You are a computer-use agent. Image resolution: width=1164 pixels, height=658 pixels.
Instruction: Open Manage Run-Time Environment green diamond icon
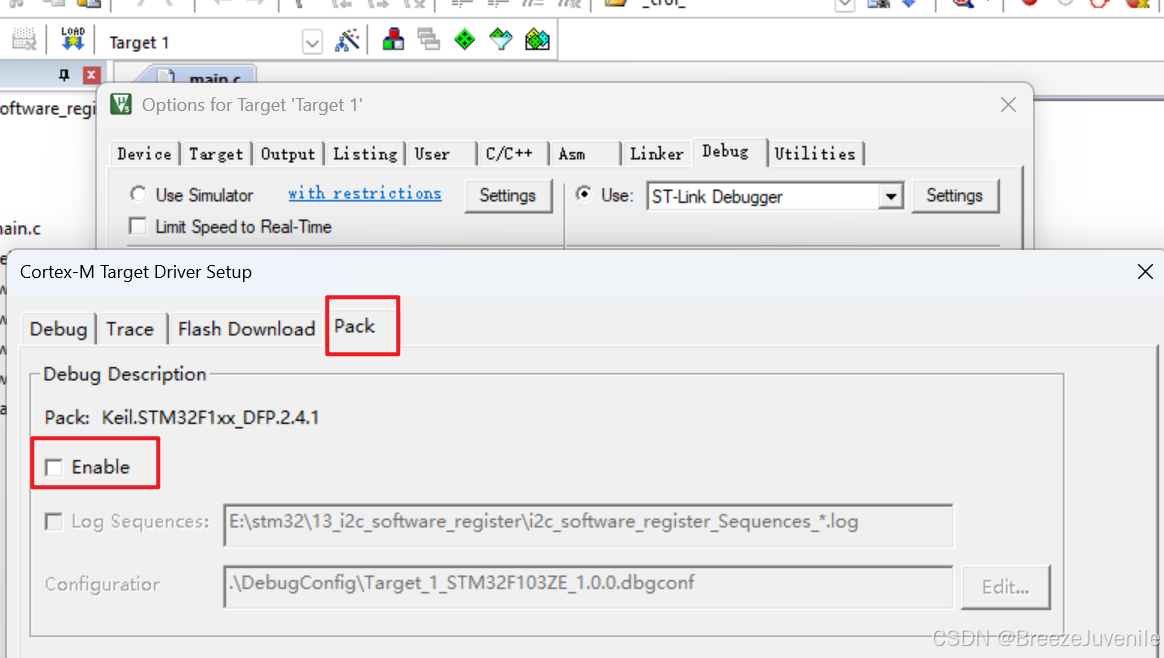pyautogui.click(x=465, y=39)
